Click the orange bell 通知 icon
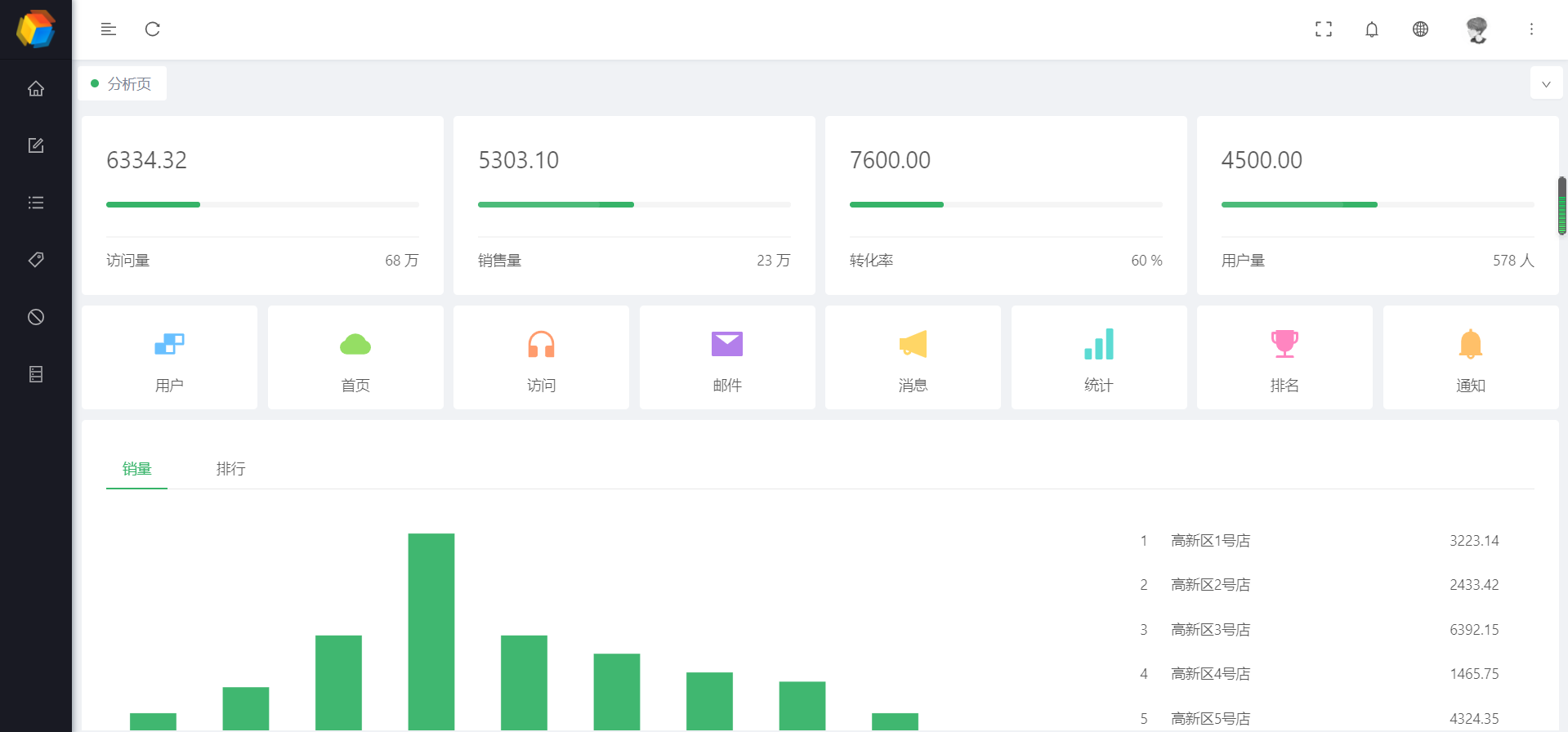The width and height of the screenshot is (1568, 732). (1471, 344)
